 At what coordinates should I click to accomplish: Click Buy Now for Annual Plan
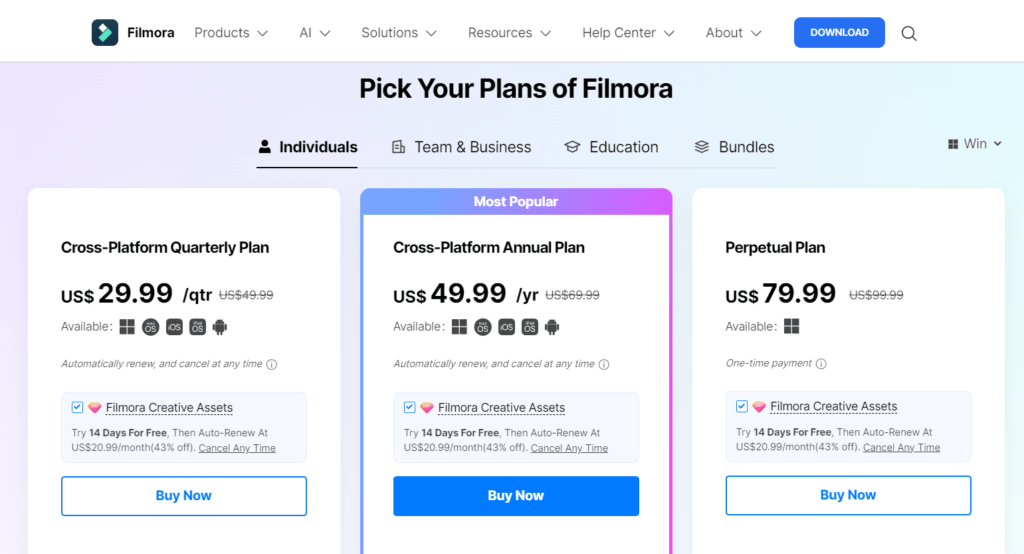coord(516,496)
